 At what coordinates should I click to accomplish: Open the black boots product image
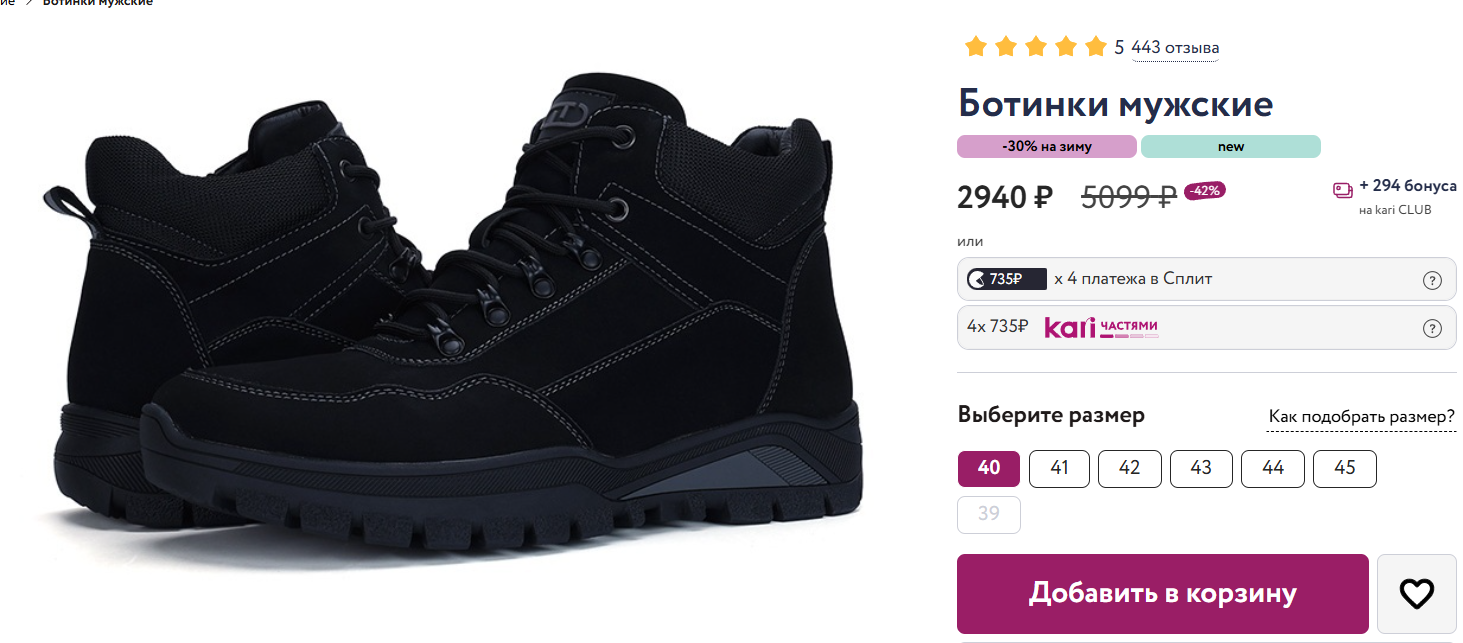(450, 320)
